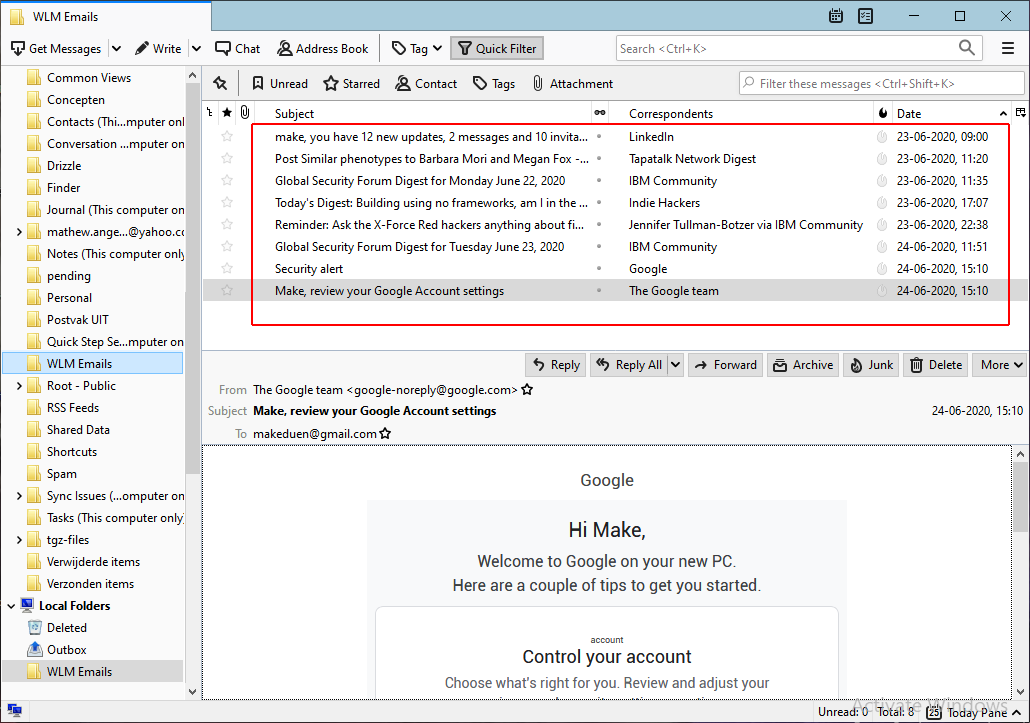Click Reply All button
1030x723 pixels.
pyautogui.click(x=629, y=365)
